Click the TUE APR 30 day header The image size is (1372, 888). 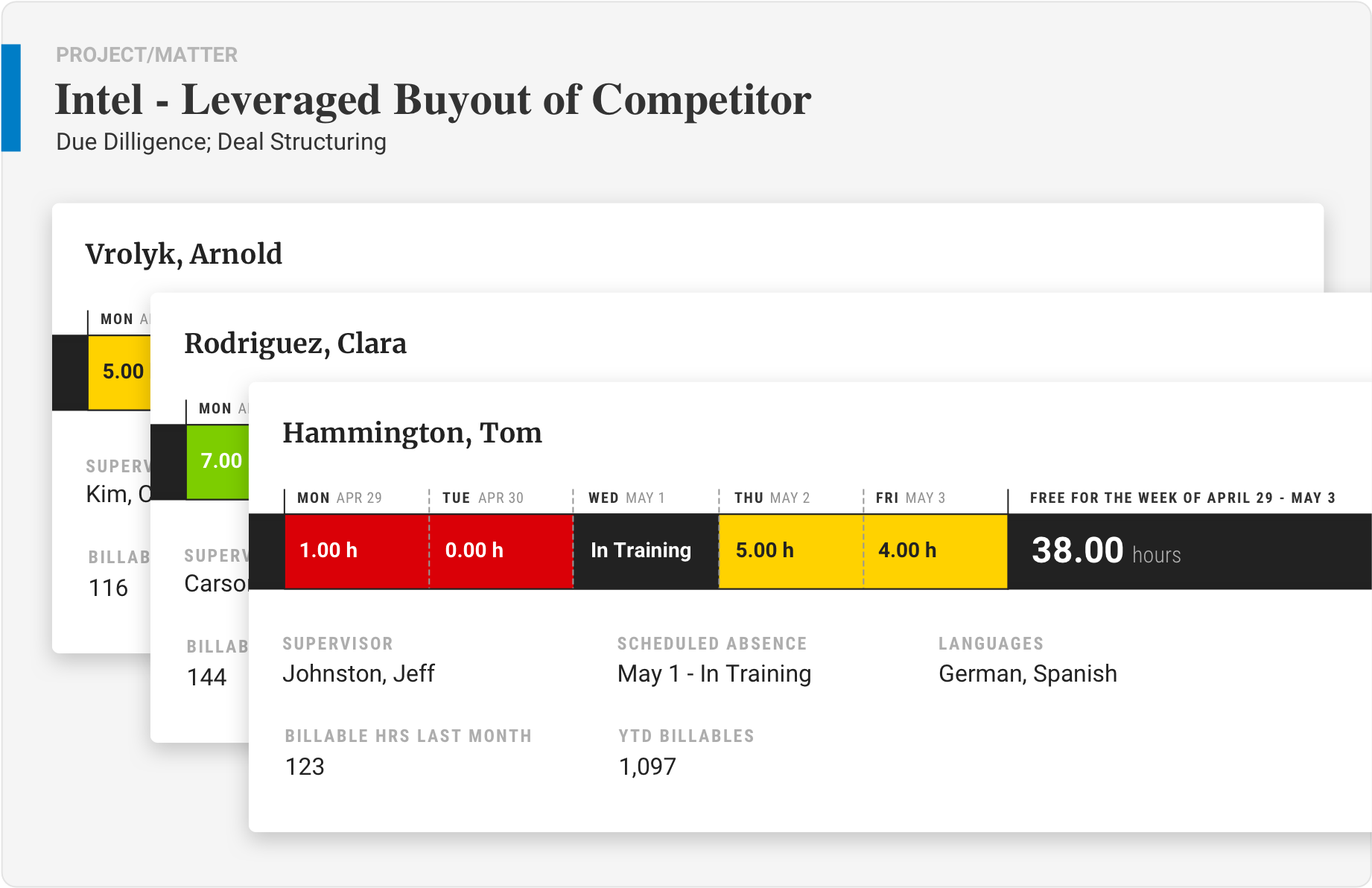tap(483, 498)
